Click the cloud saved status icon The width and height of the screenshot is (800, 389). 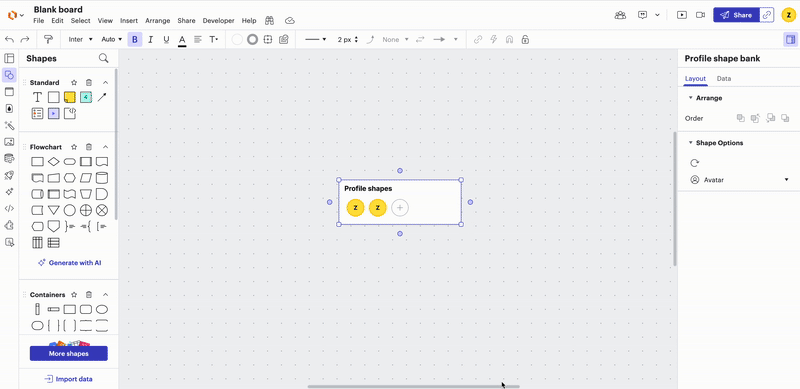290,21
